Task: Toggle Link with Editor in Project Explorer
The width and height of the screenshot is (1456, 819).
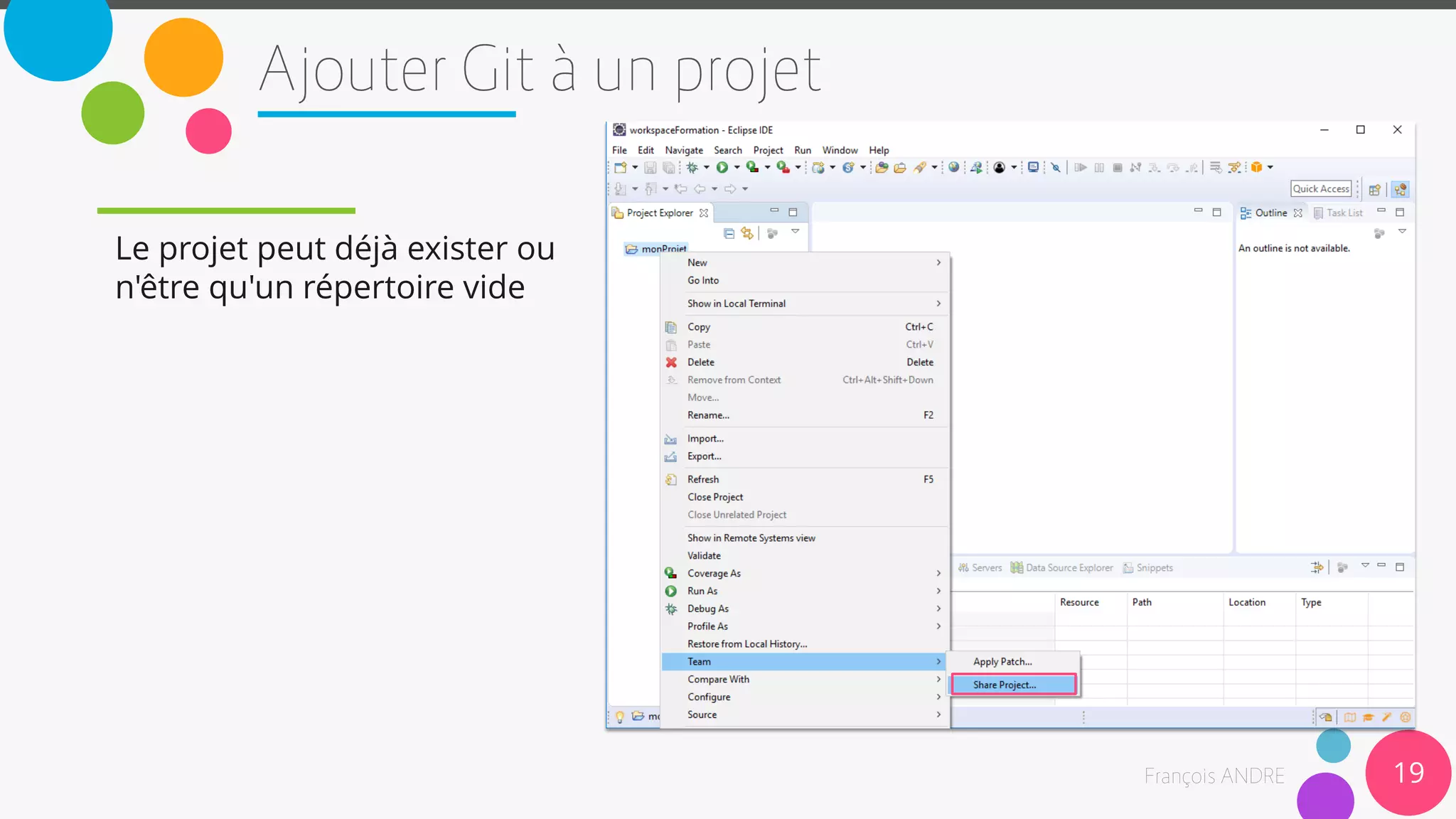Action: pos(746,233)
